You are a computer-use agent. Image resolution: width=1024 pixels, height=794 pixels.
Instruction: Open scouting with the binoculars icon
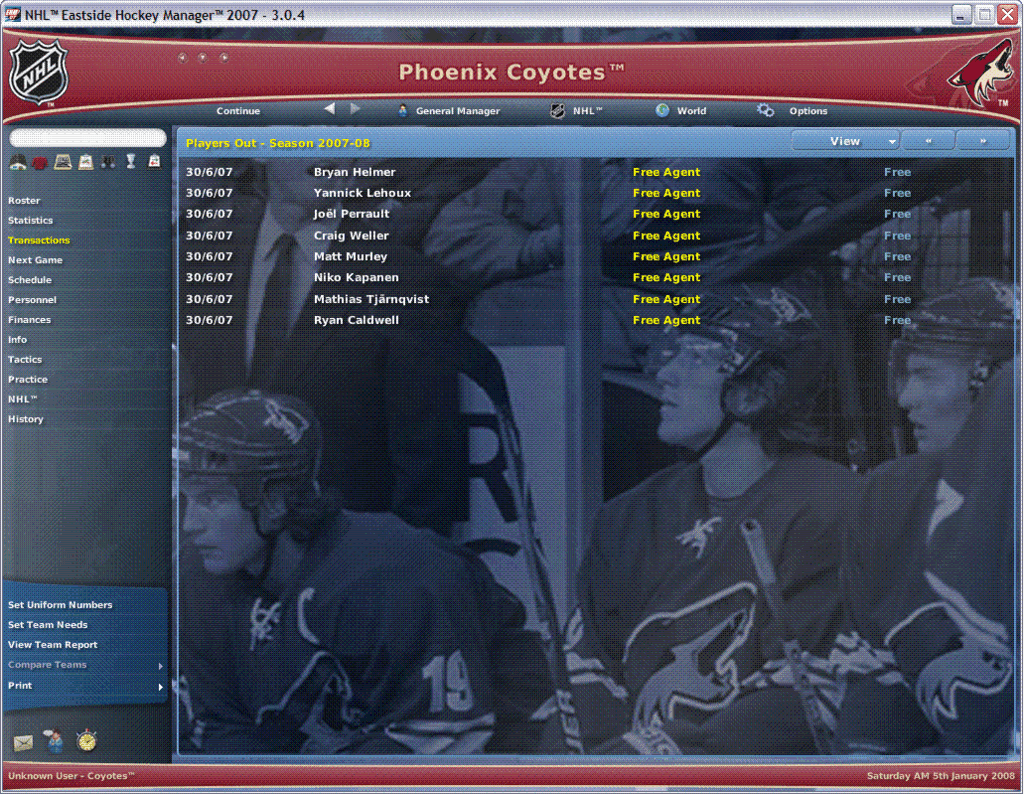tap(108, 162)
